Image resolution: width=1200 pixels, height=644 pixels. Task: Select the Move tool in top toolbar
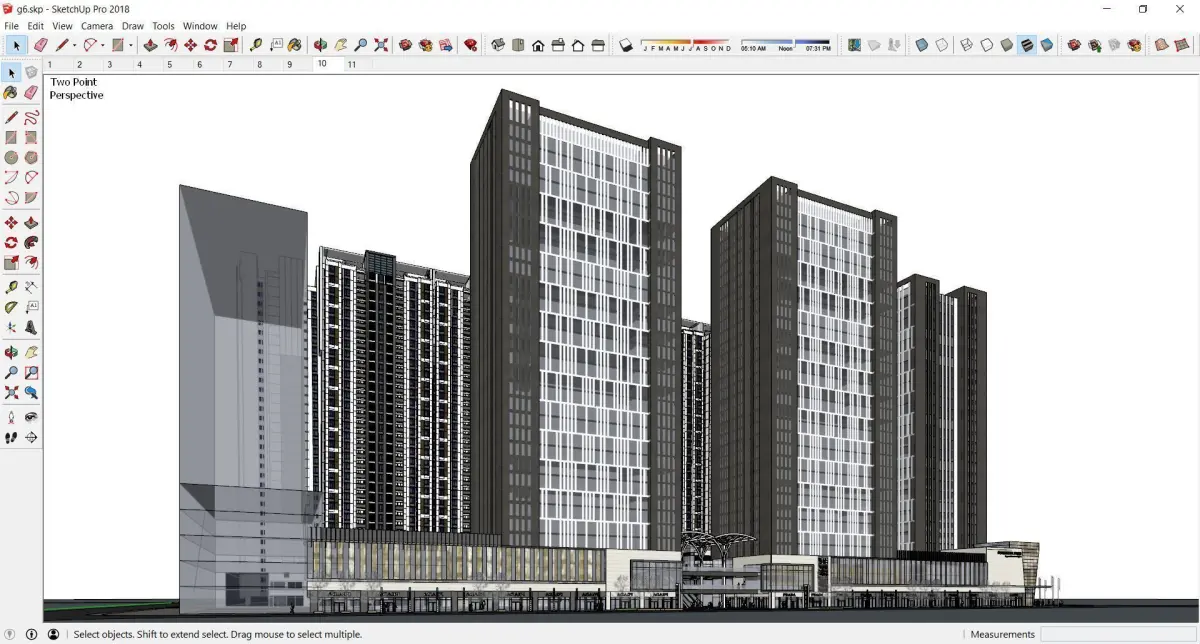190,45
